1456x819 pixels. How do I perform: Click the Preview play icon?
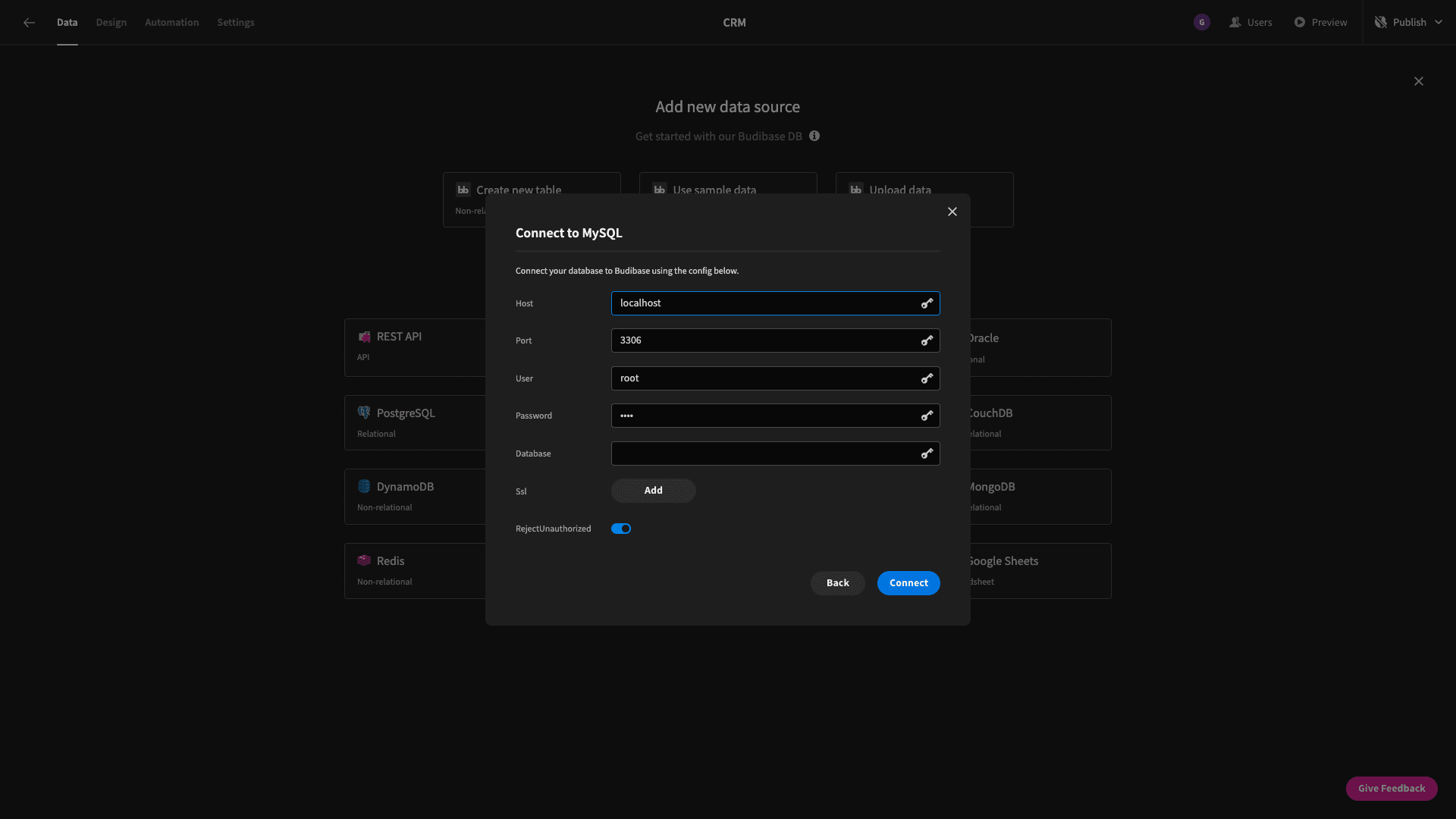1300,23
